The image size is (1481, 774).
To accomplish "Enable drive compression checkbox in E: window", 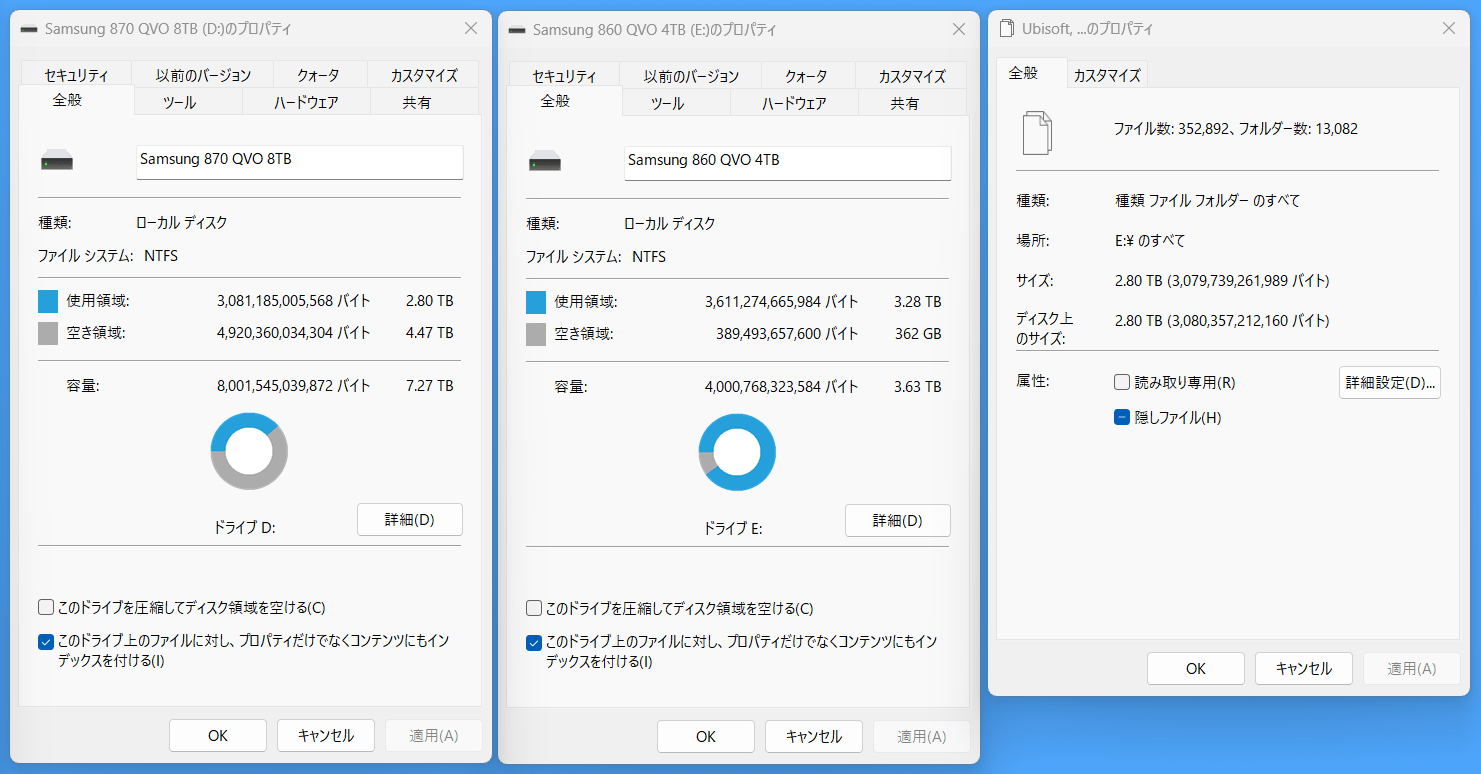I will 534,608.
